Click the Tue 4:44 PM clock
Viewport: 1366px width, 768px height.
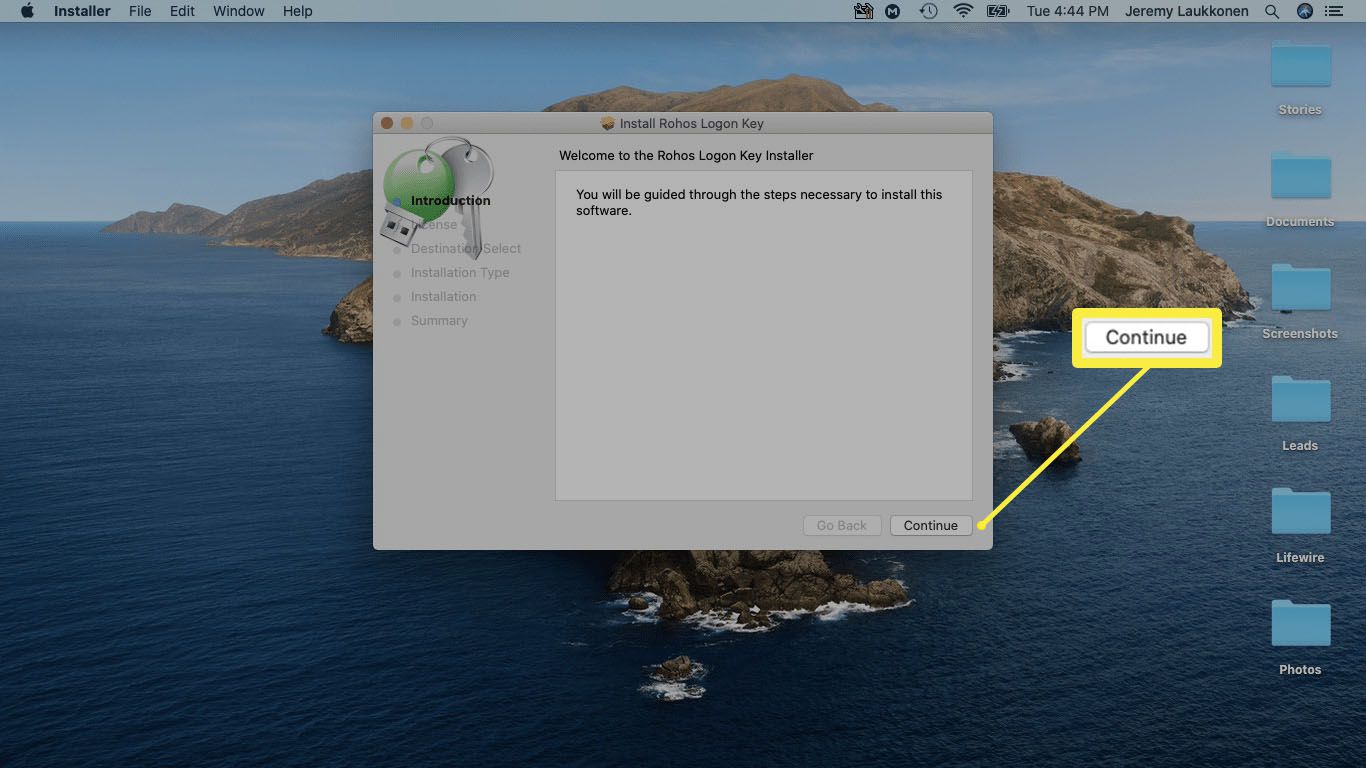pyautogui.click(x=1067, y=11)
